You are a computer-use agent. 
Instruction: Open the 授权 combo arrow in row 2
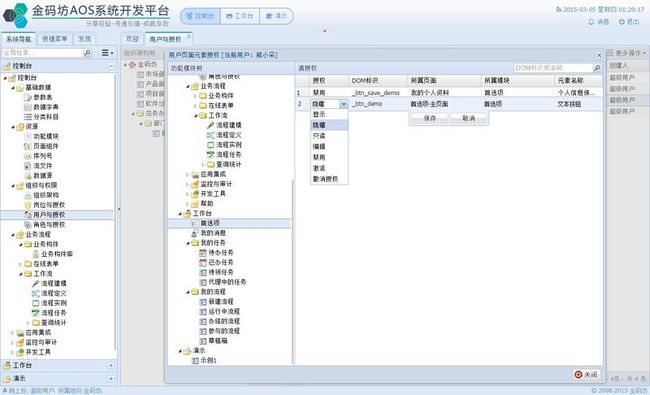(x=344, y=104)
